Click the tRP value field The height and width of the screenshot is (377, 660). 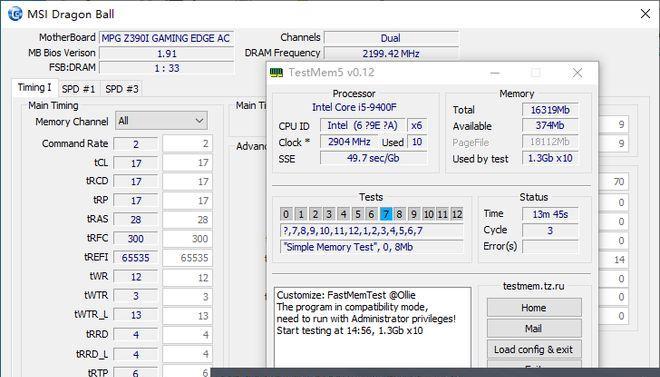[x=136, y=201]
